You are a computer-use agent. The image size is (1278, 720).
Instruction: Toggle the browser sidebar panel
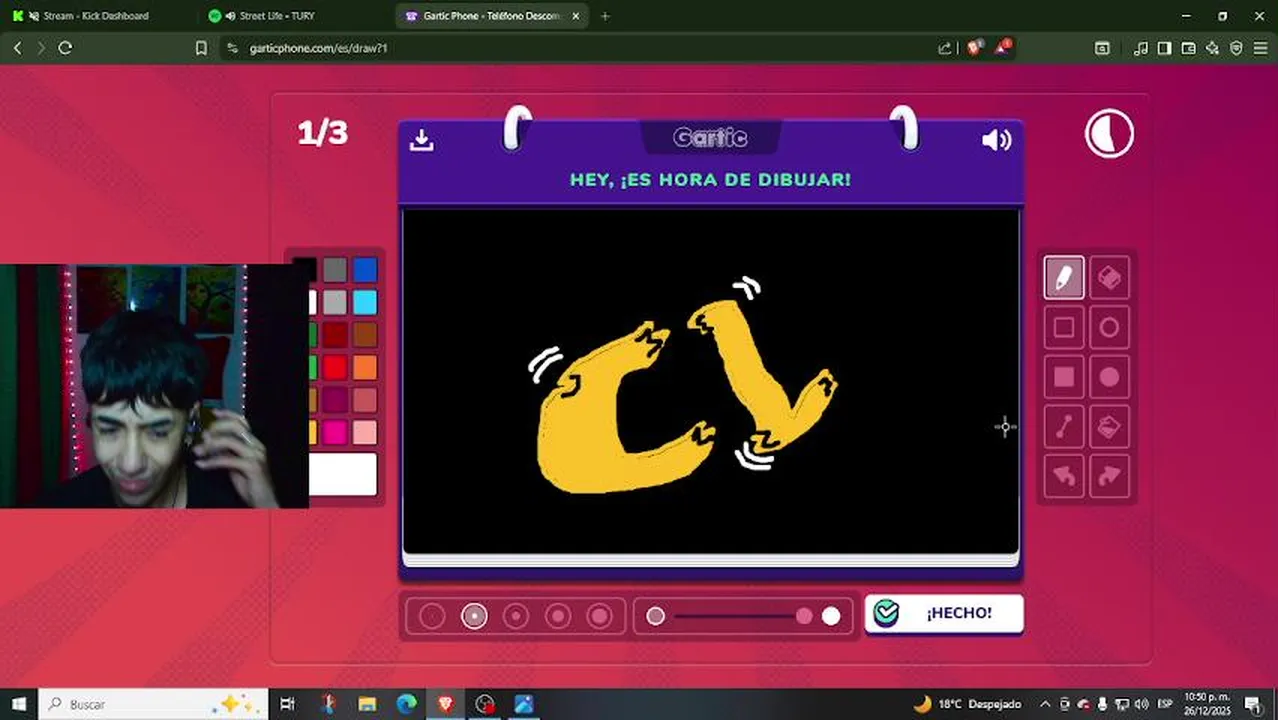click(x=1165, y=48)
